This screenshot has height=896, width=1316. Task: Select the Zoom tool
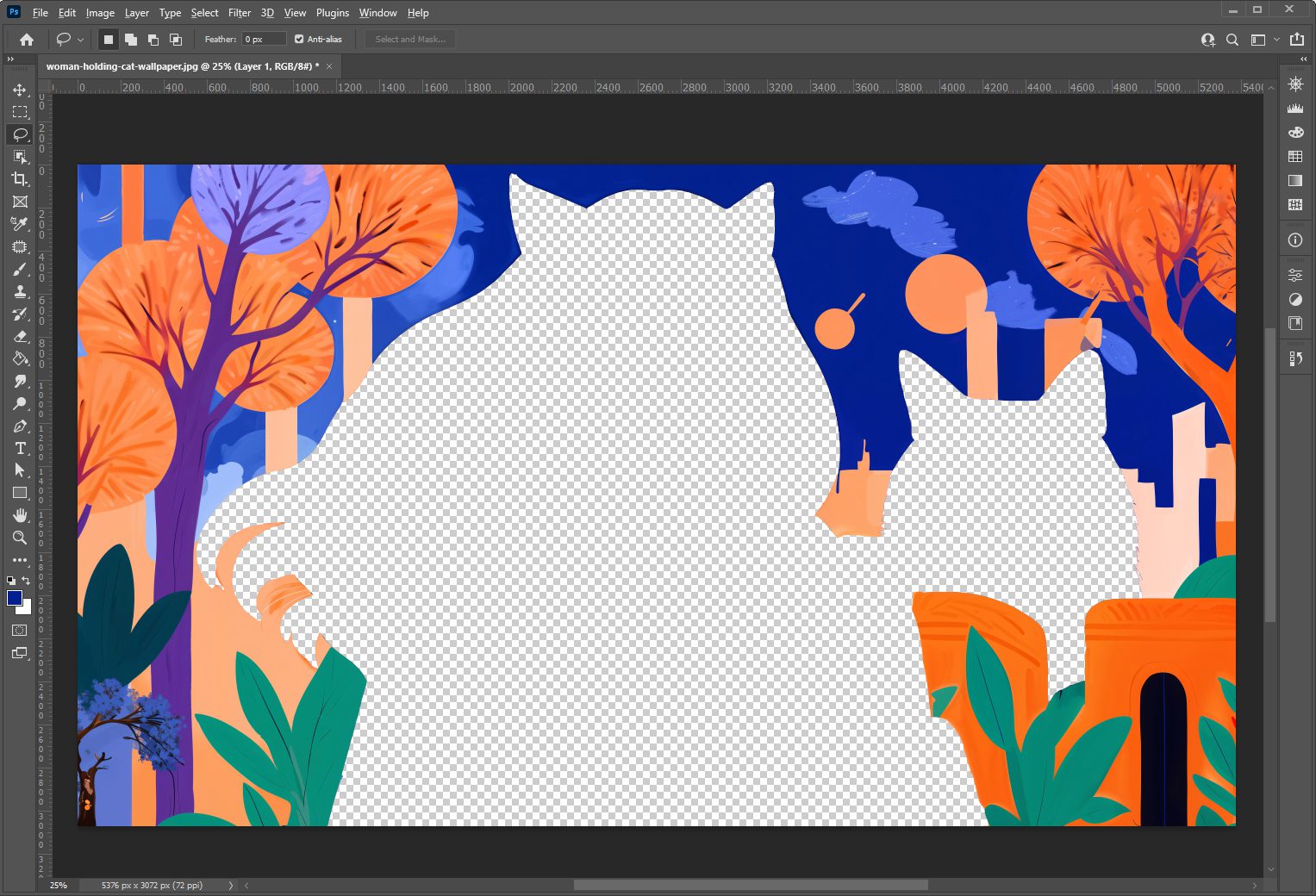click(x=20, y=538)
